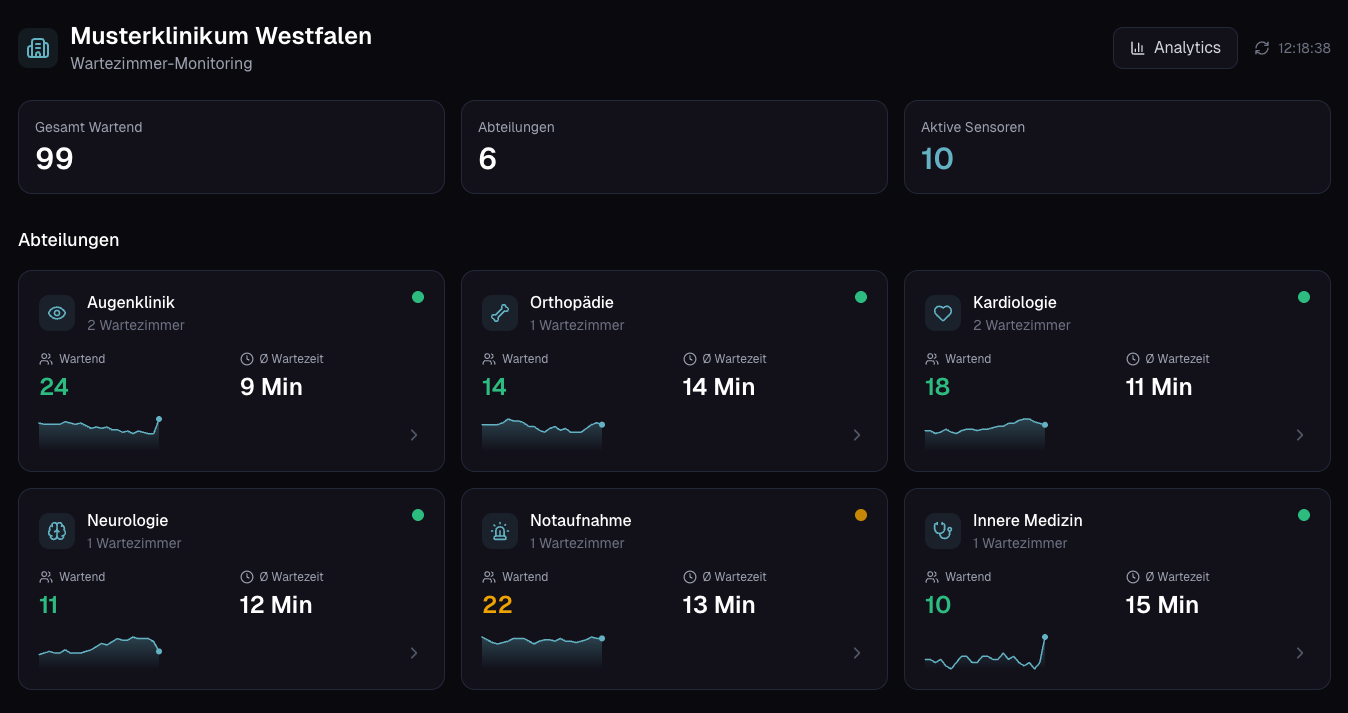Image resolution: width=1348 pixels, height=713 pixels.
Task: Toggle the green status dot on Innere Medizin
Action: point(1304,515)
